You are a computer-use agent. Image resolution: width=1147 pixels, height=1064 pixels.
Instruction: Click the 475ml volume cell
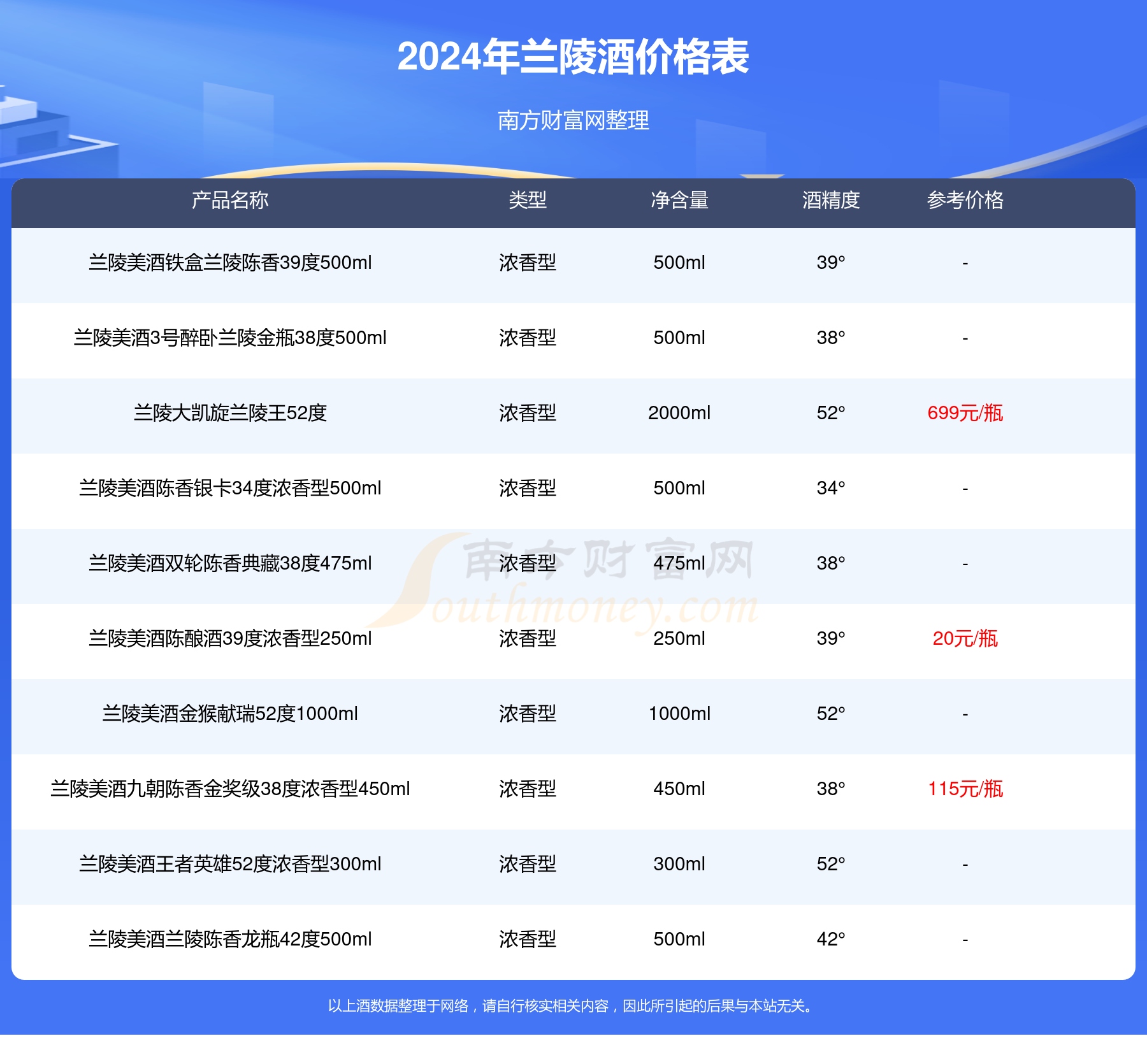coord(679,563)
